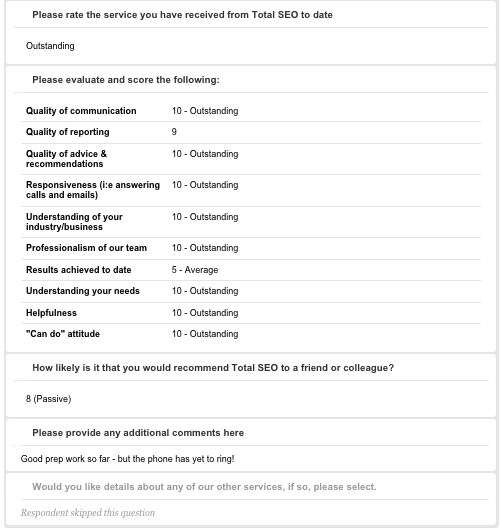Click the 'How likely is it that you would recommend' heading
Screen dimensions: 501x531
pos(213,368)
